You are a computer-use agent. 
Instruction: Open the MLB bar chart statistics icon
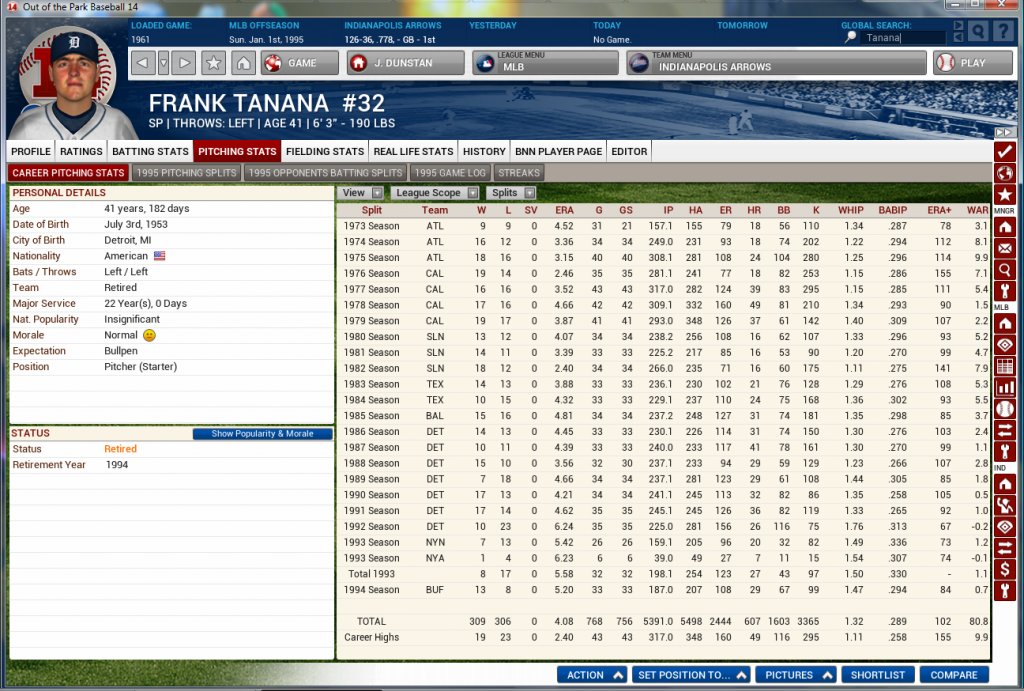1005,386
